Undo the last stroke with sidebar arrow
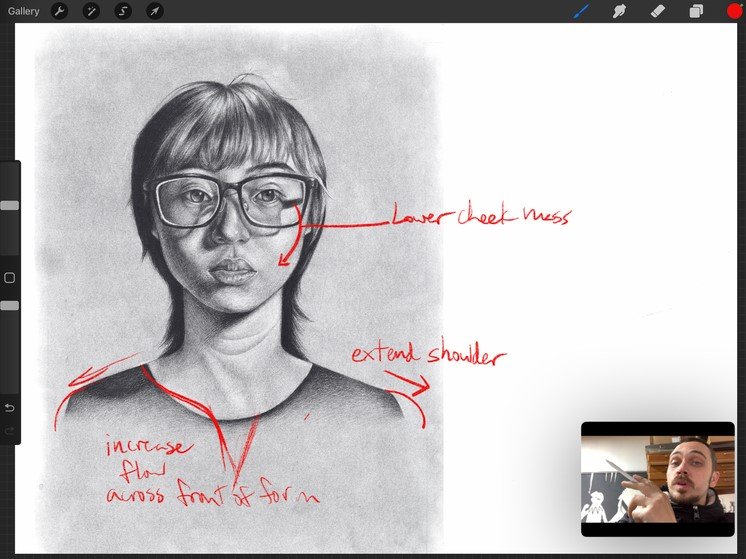This screenshot has width=746, height=559. pyautogui.click(x=10, y=408)
